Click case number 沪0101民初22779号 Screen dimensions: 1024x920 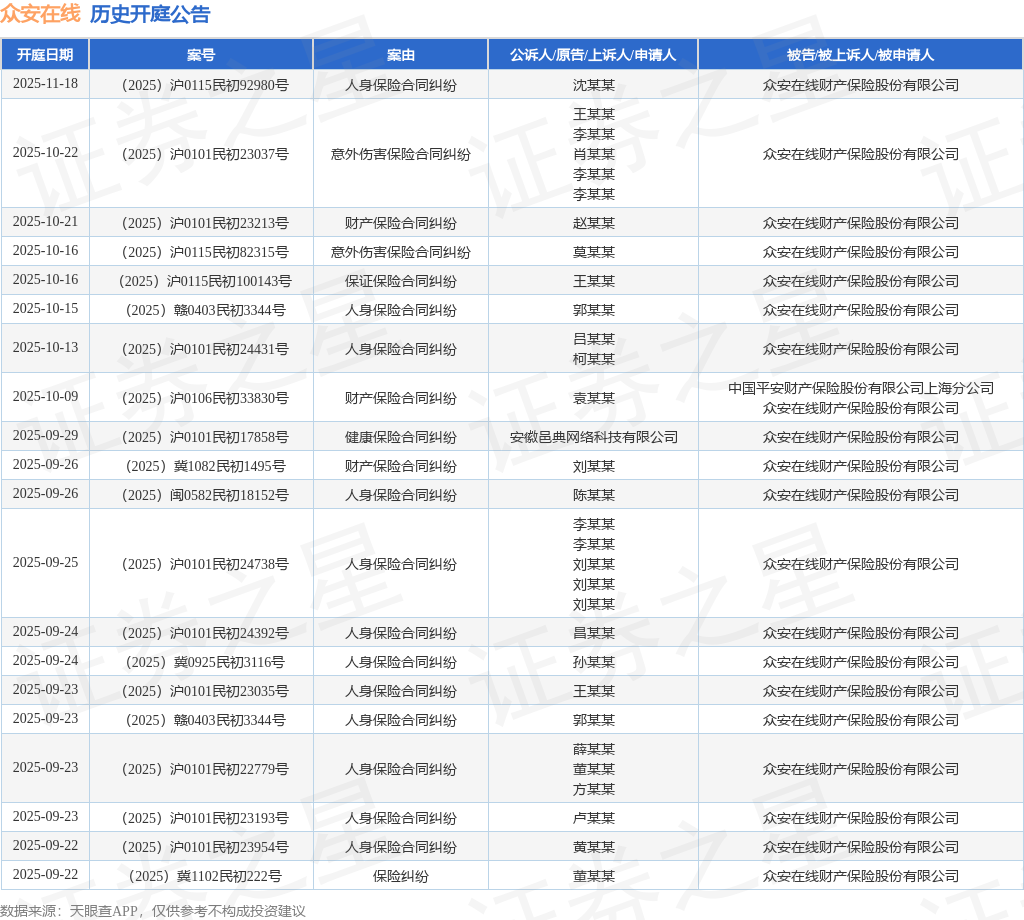pyautogui.click(x=205, y=769)
